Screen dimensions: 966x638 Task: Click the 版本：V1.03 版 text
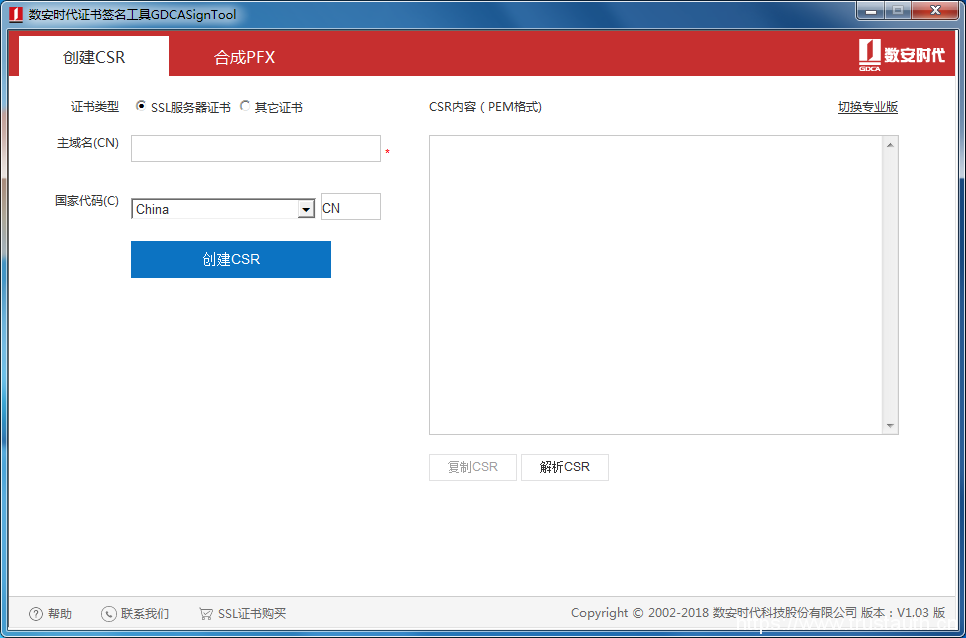click(x=903, y=613)
